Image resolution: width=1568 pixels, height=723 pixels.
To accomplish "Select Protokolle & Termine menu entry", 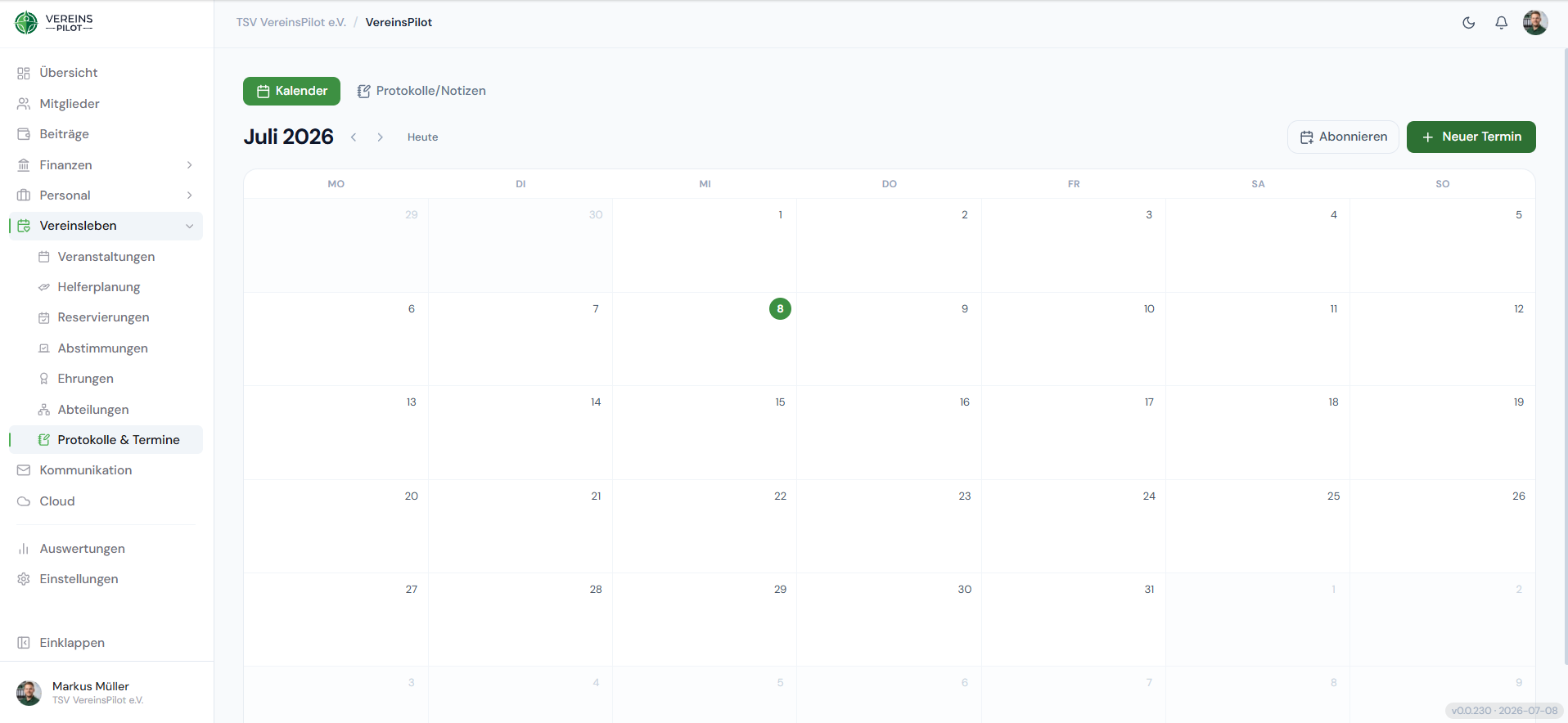I will pos(106,440).
